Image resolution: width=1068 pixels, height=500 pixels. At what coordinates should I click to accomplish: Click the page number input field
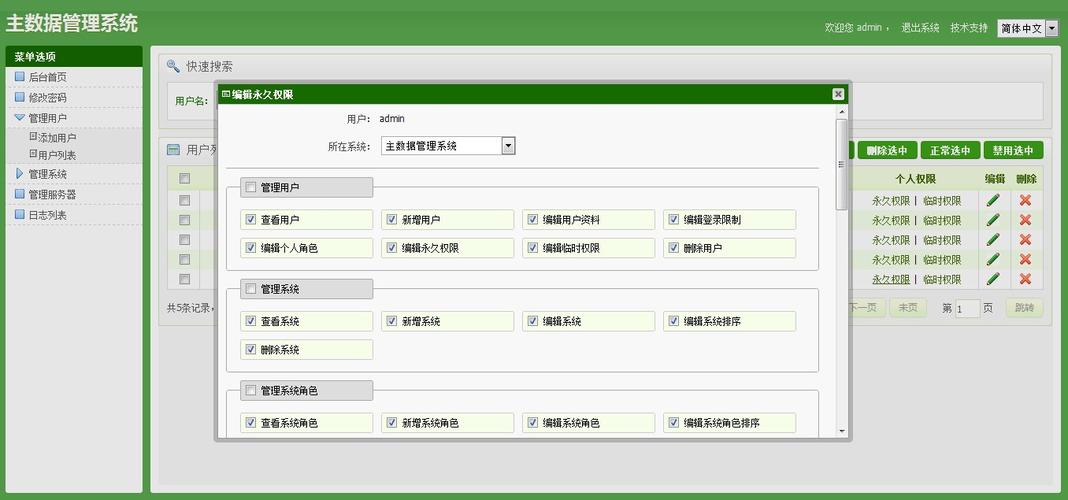click(967, 309)
